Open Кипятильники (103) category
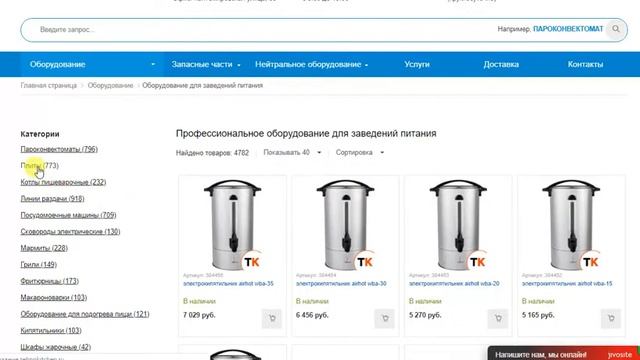The image size is (640, 360). coord(51,331)
